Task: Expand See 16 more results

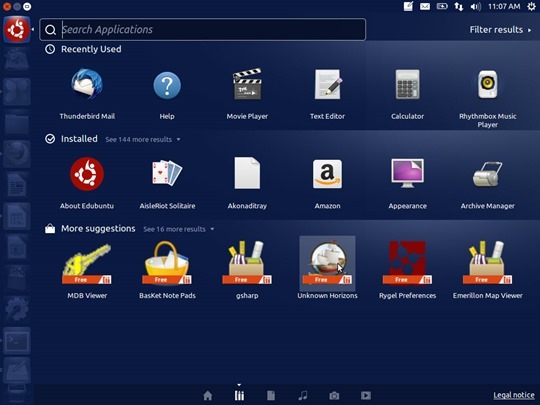Action: (x=178, y=229)
